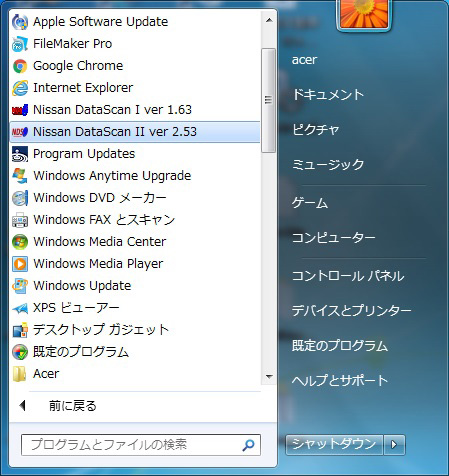Open Nissan DataScan I ver 1.63 icon
Viewport: 449px width, 476px height.
pyautogui.click(x=20, y=110)
